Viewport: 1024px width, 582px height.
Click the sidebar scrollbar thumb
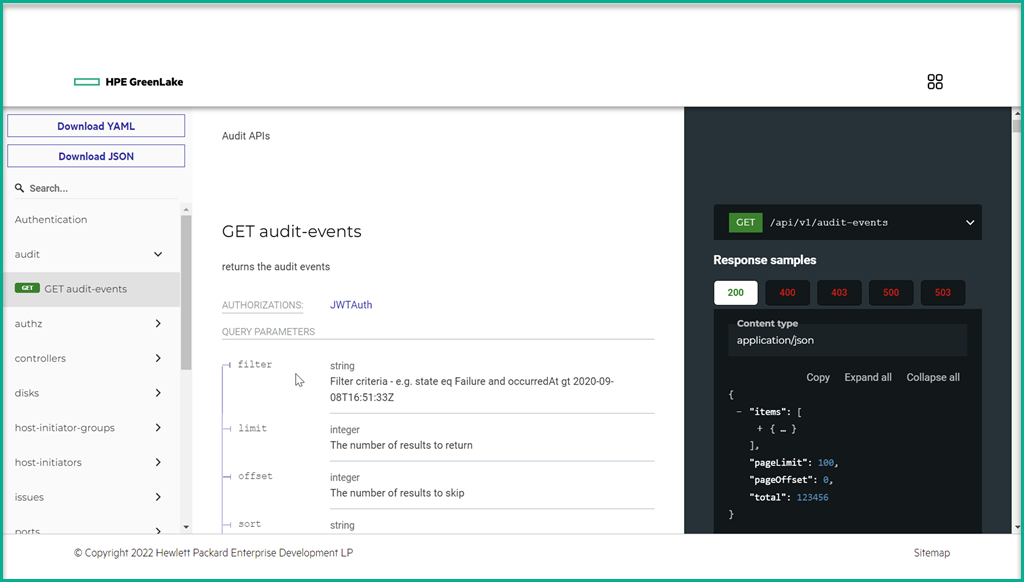tap(186, 293)
